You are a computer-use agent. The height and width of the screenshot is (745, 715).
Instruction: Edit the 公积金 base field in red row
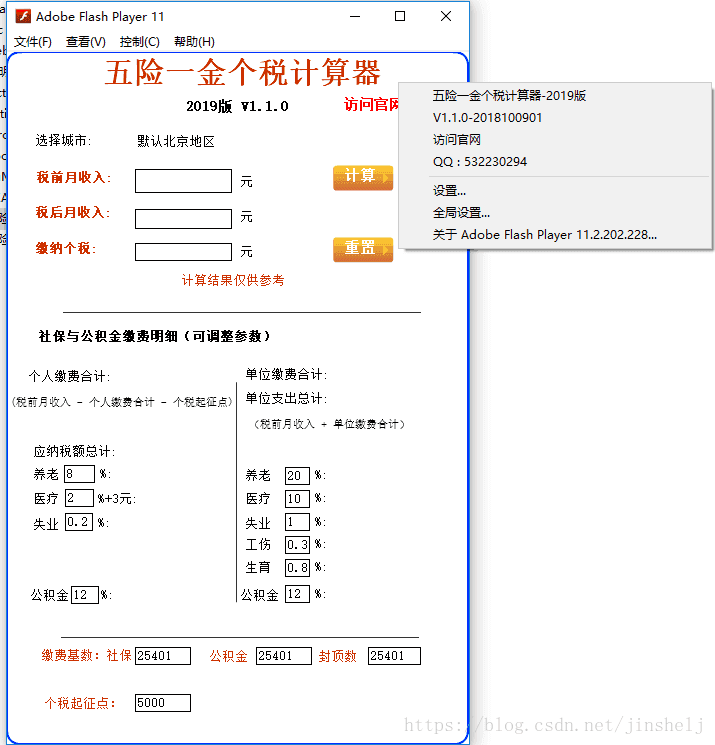[x=284, y=656]
